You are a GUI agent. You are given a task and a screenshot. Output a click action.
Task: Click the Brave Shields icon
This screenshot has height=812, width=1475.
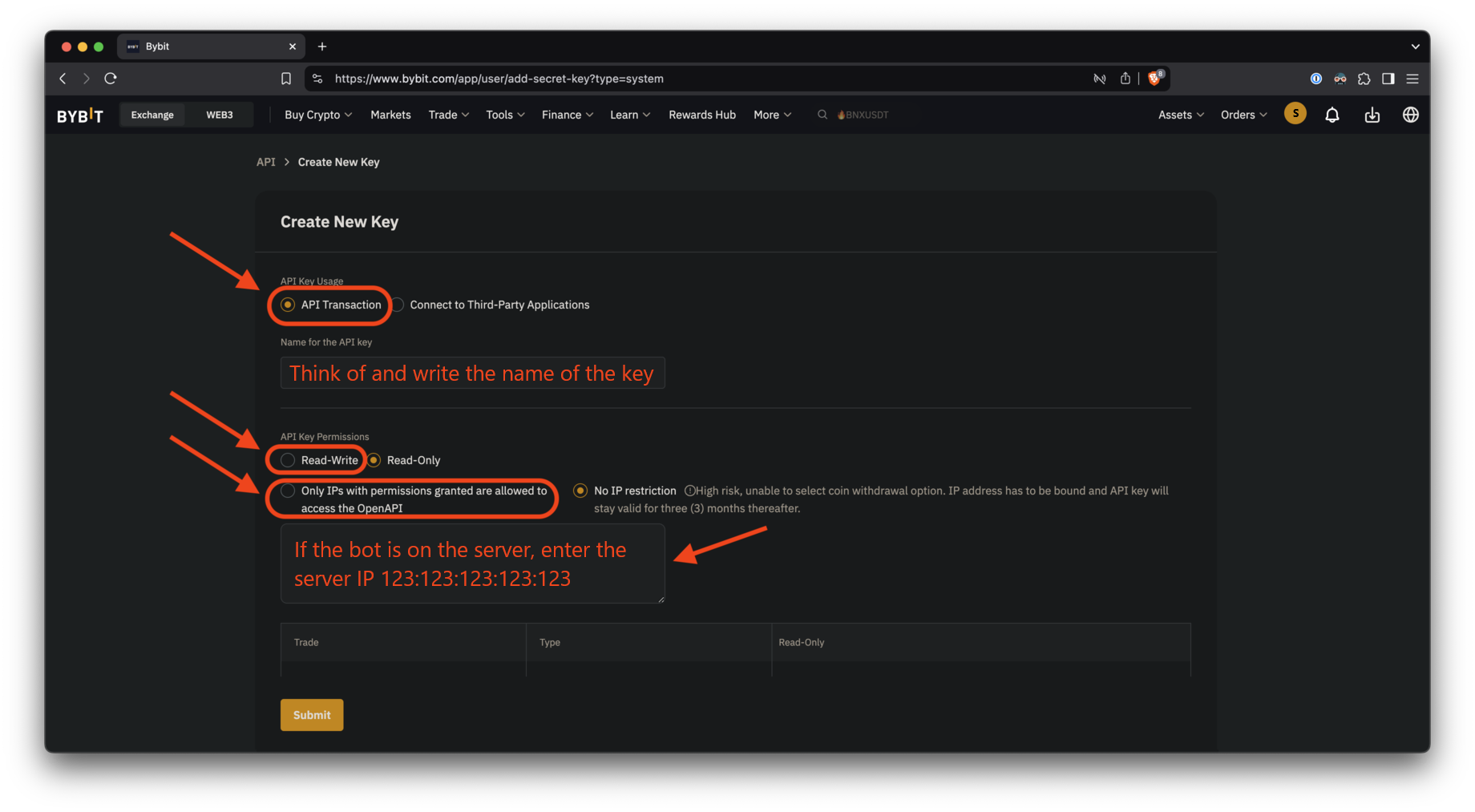click(x=1154, y=78)
